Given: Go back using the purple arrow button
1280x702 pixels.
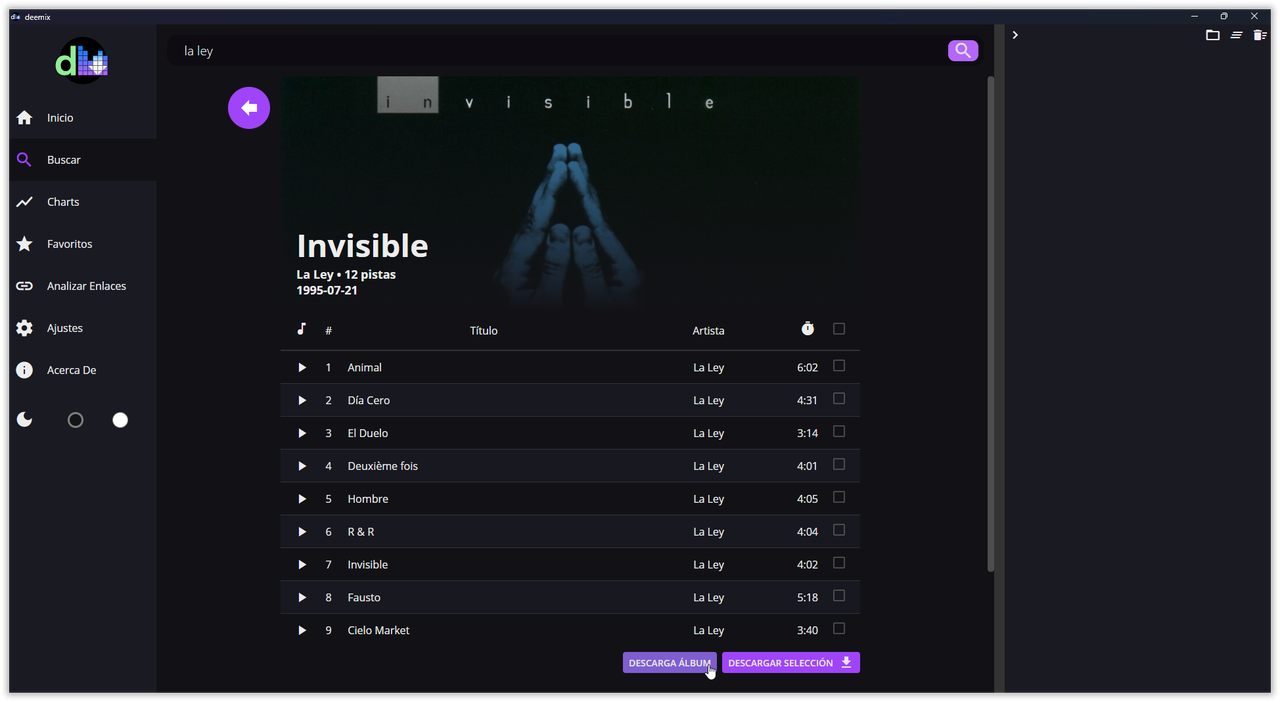Looking at the screenshot, I should point(249,108).
